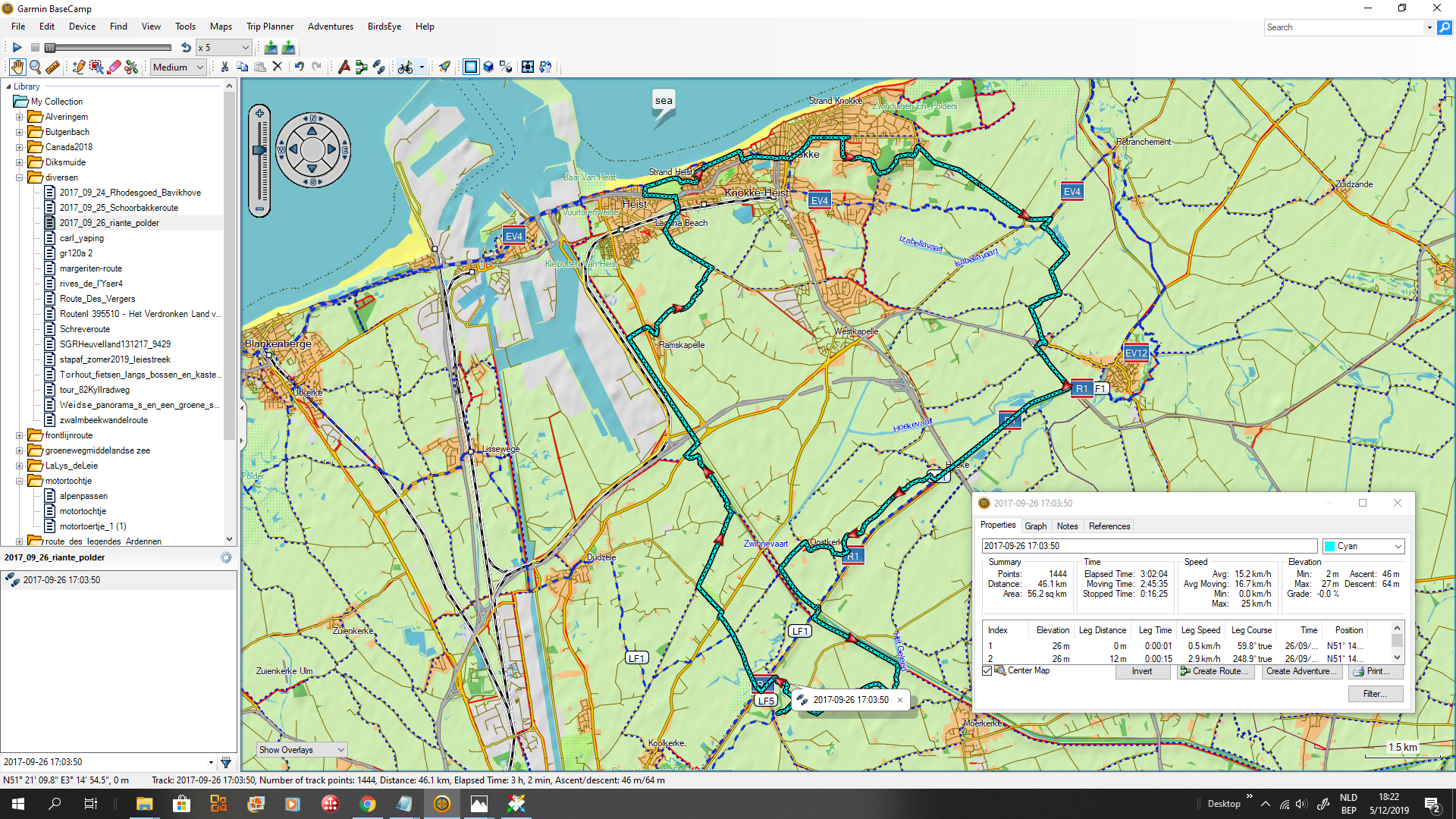Open the Cyan color dropdown
Image resolution: width=1456 pixels, height=819 pixels.
point(1363,546)
